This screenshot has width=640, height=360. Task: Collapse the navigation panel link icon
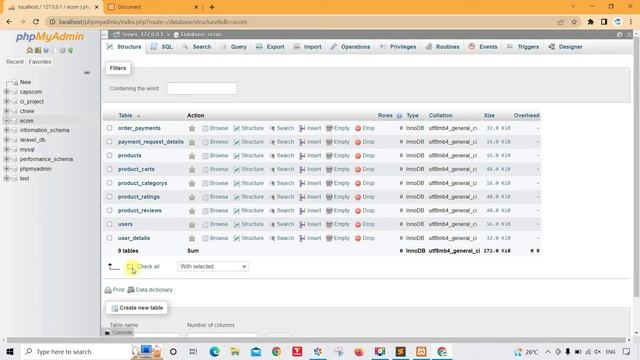click(x=87, y=73)
